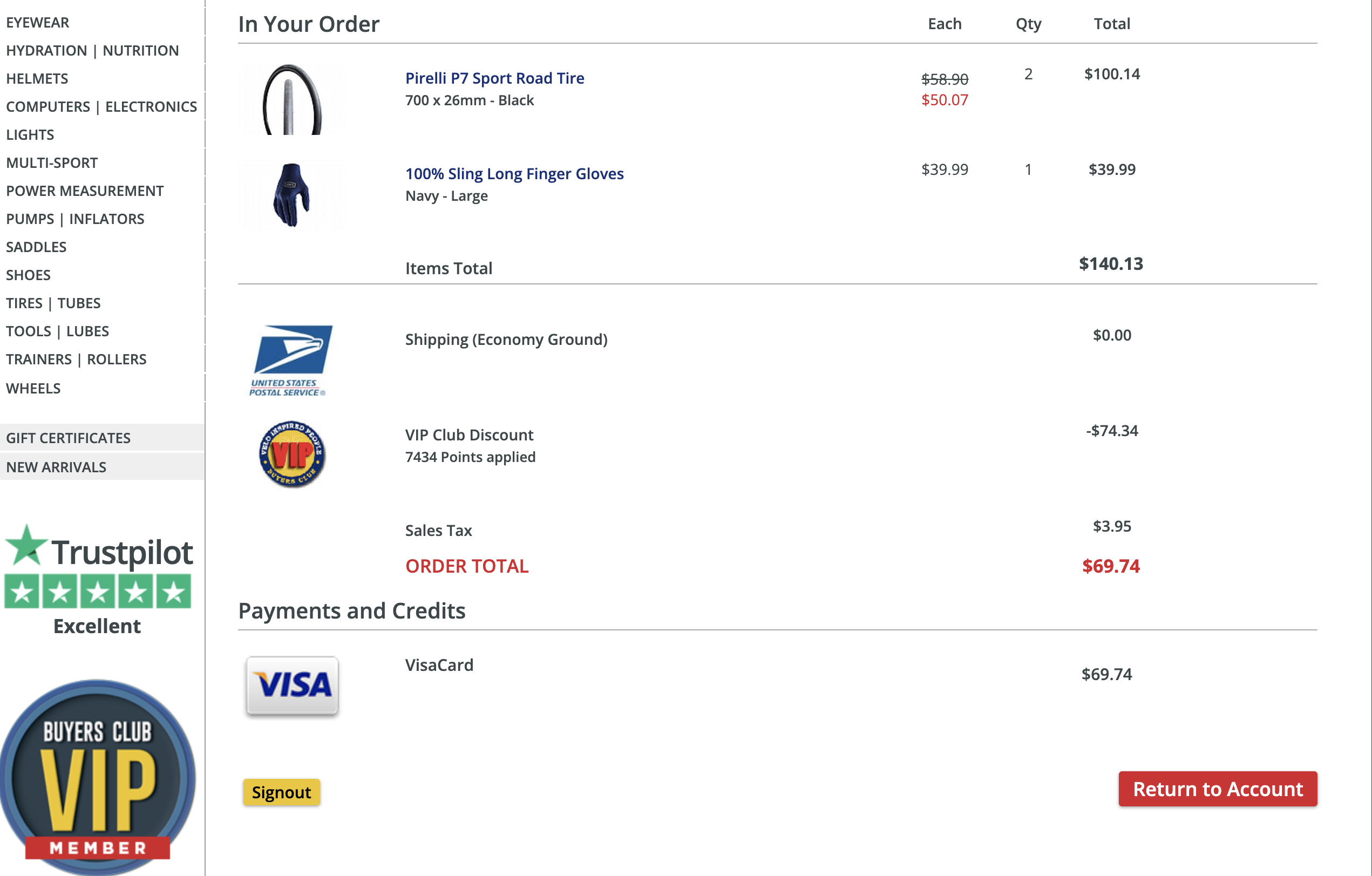
Task: Open the Tires | Tubes category
Action: click(53, 303)
